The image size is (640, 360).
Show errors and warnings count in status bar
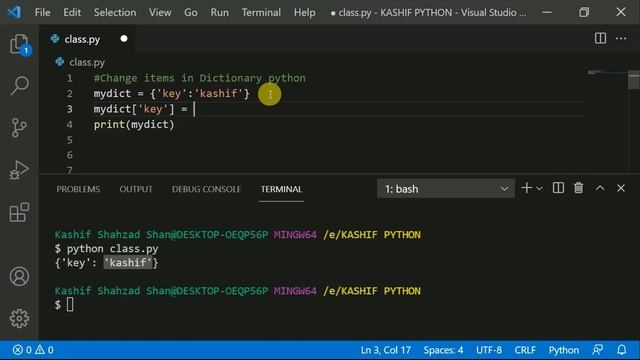[x=33, y=350]
